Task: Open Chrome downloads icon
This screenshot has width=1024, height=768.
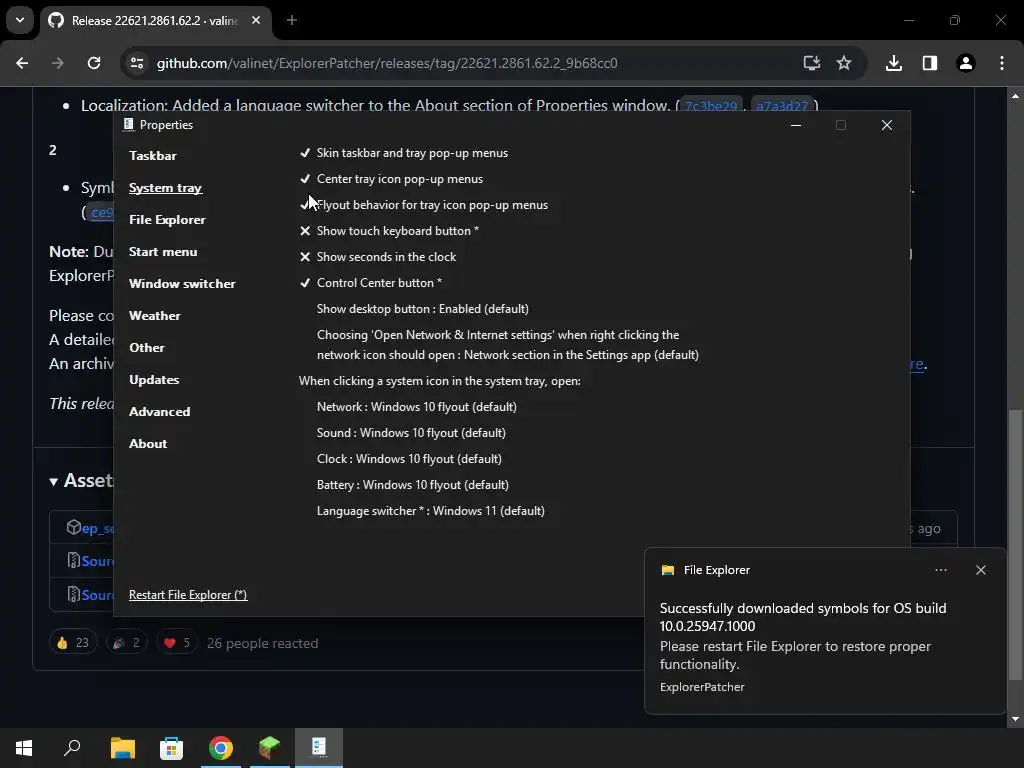Action: 894,63
